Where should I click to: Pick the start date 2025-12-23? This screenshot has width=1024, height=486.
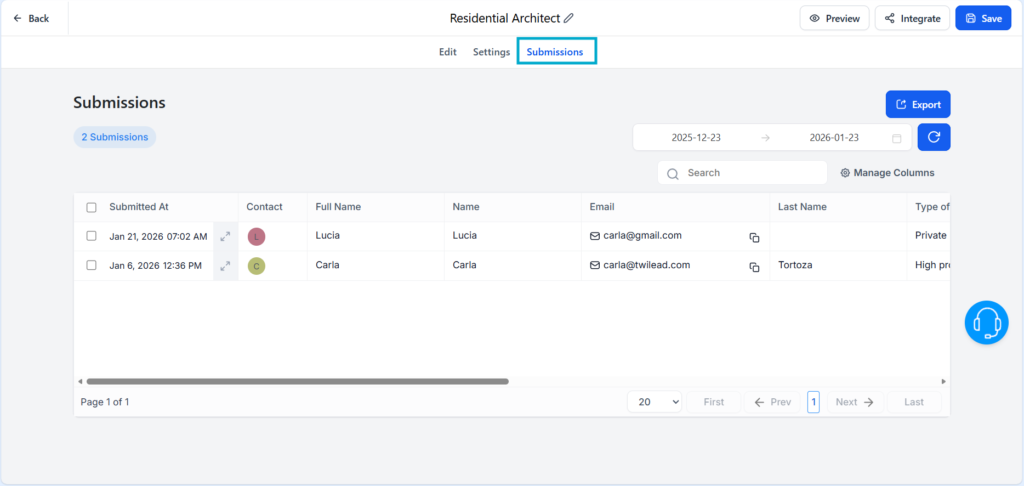click(696, 138)
